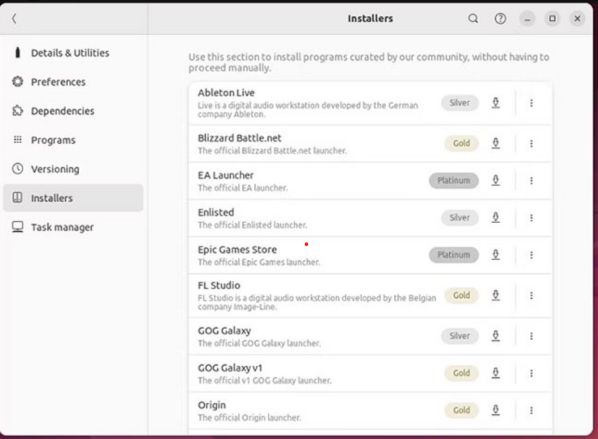Image resolution: width=598 pixels, height=439 pixels.
Task: Install Epic Games Store using download icon
Action: pyautogui.click(x=495, y=255)
